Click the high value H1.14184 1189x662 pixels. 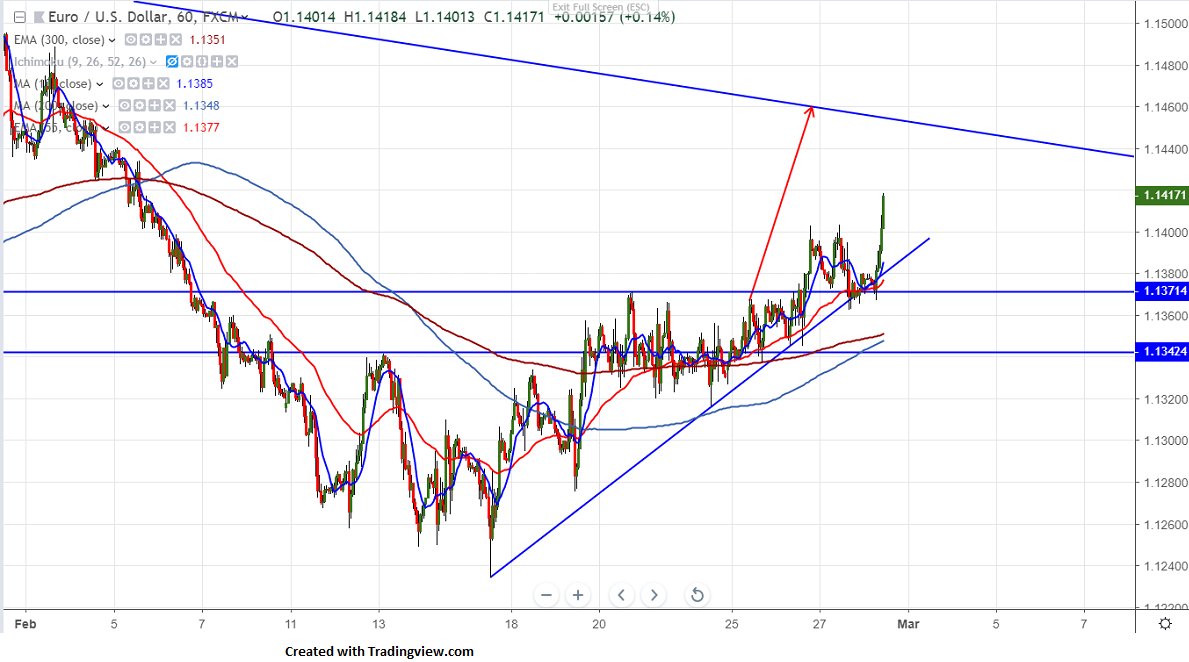tap(375, 17)
